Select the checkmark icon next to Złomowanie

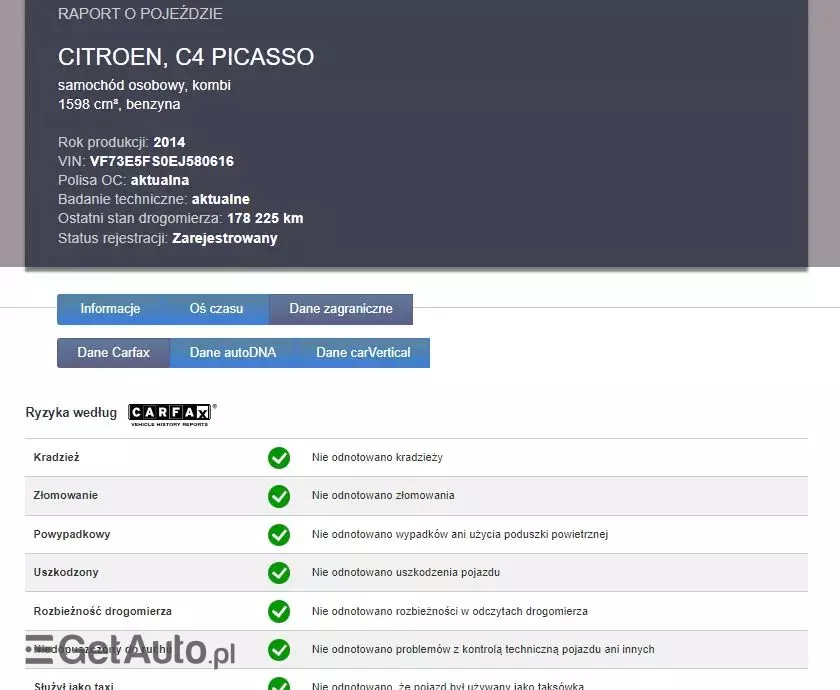point(279,495)
